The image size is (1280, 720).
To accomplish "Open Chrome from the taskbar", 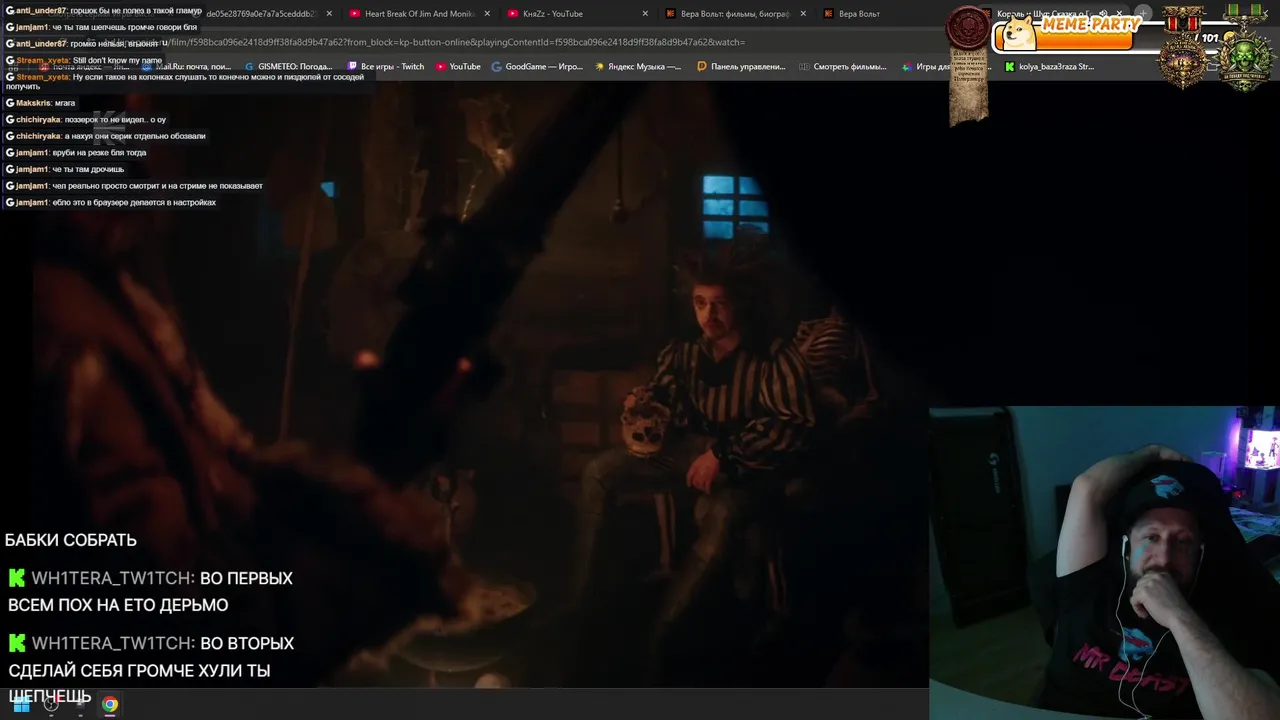I will click(x=110, y=704).
